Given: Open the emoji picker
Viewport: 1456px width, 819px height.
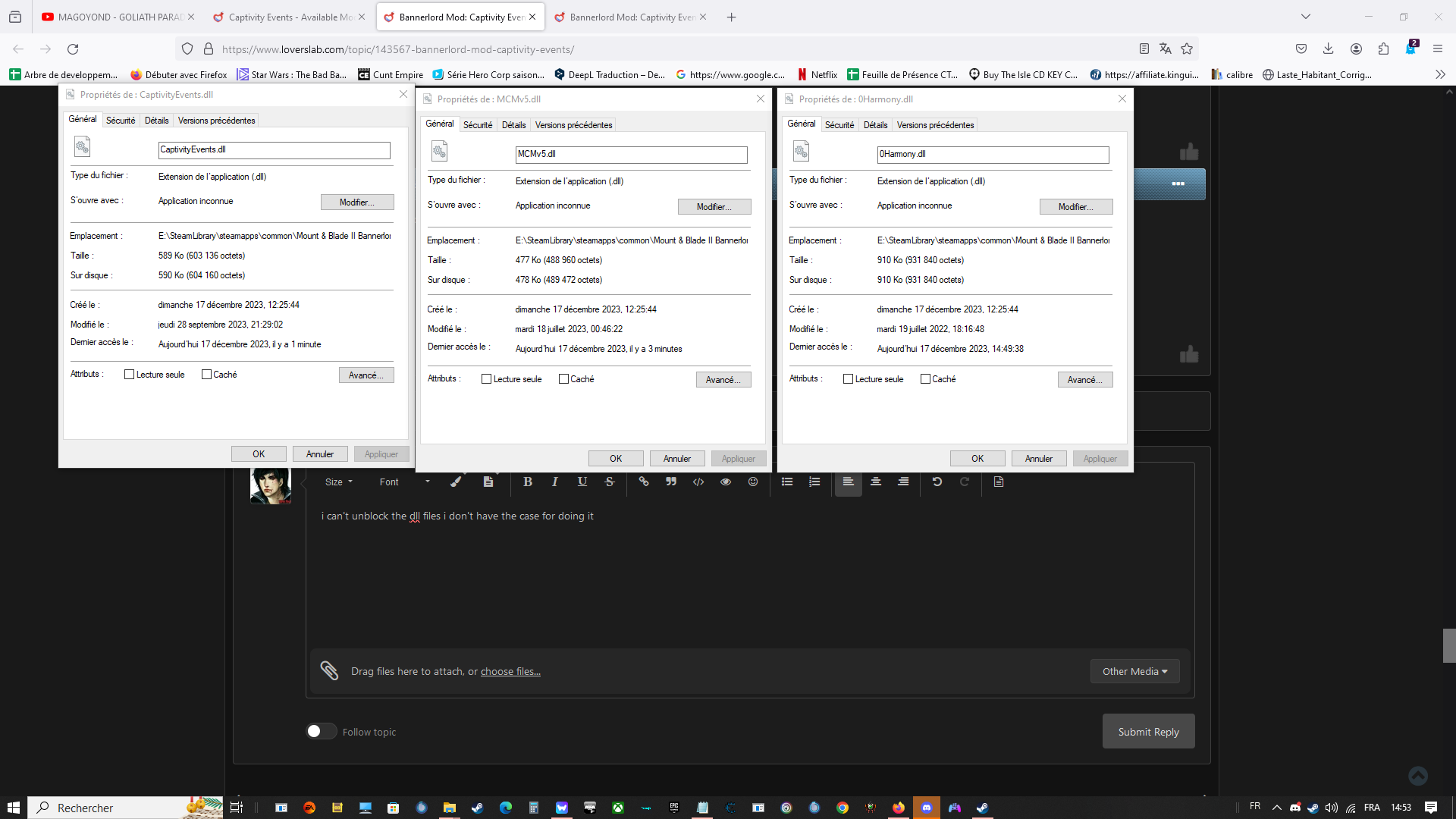Looking at the screenshot, I should click(x=753, y=482).
